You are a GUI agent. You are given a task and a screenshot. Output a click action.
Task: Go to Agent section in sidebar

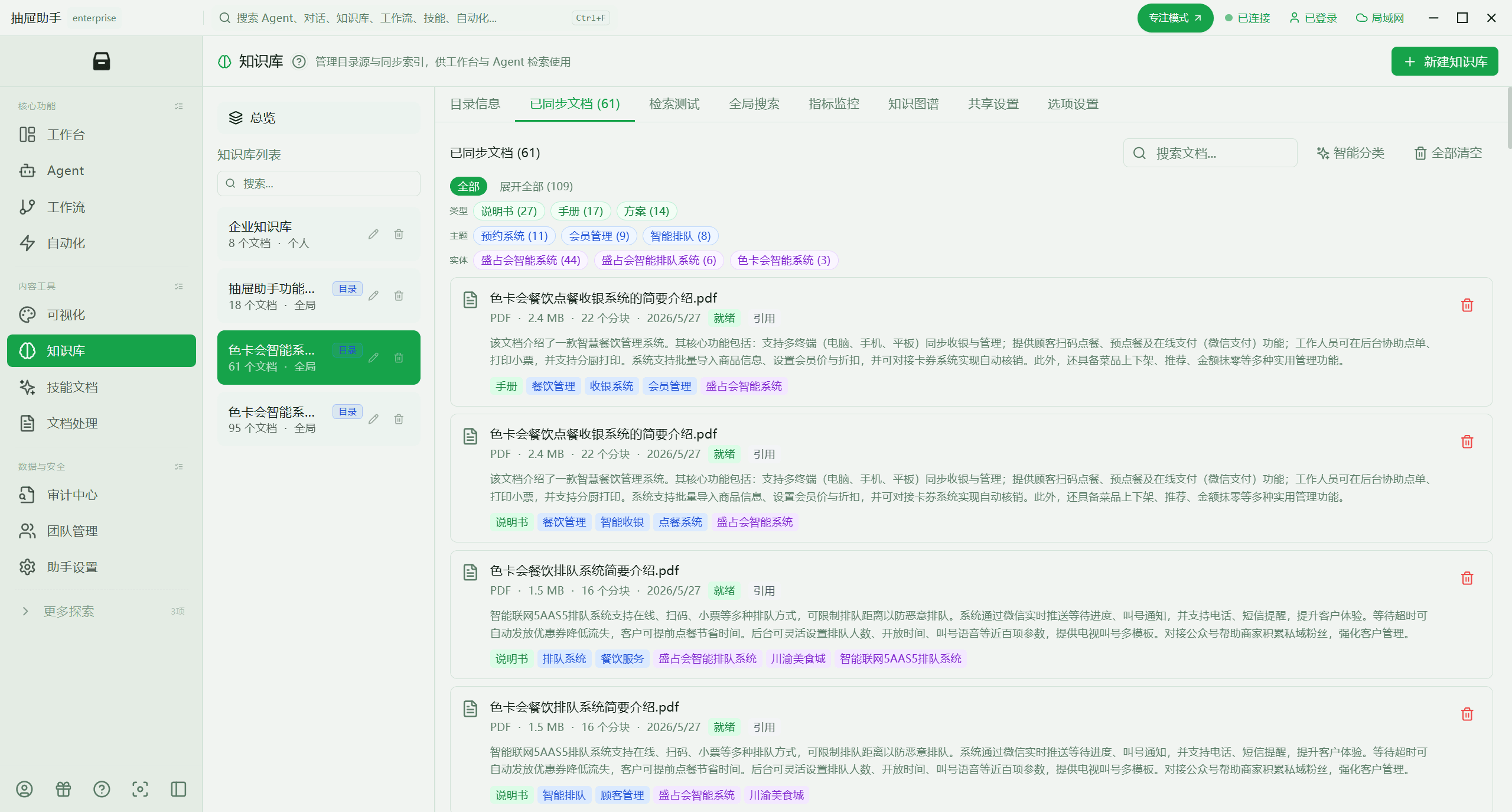[x=102, y=171]
